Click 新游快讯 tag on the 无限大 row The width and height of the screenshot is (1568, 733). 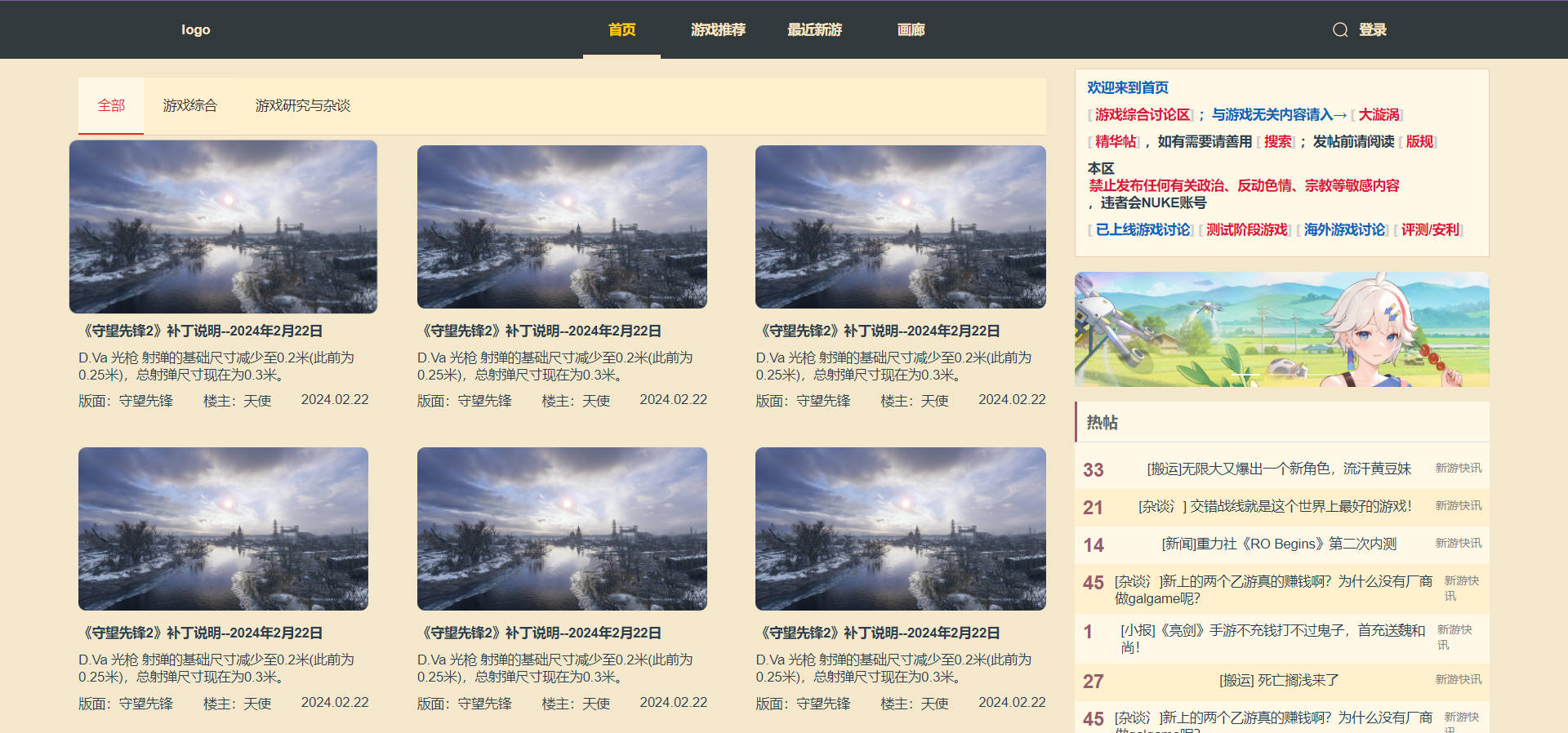(x=1459, y=468)
